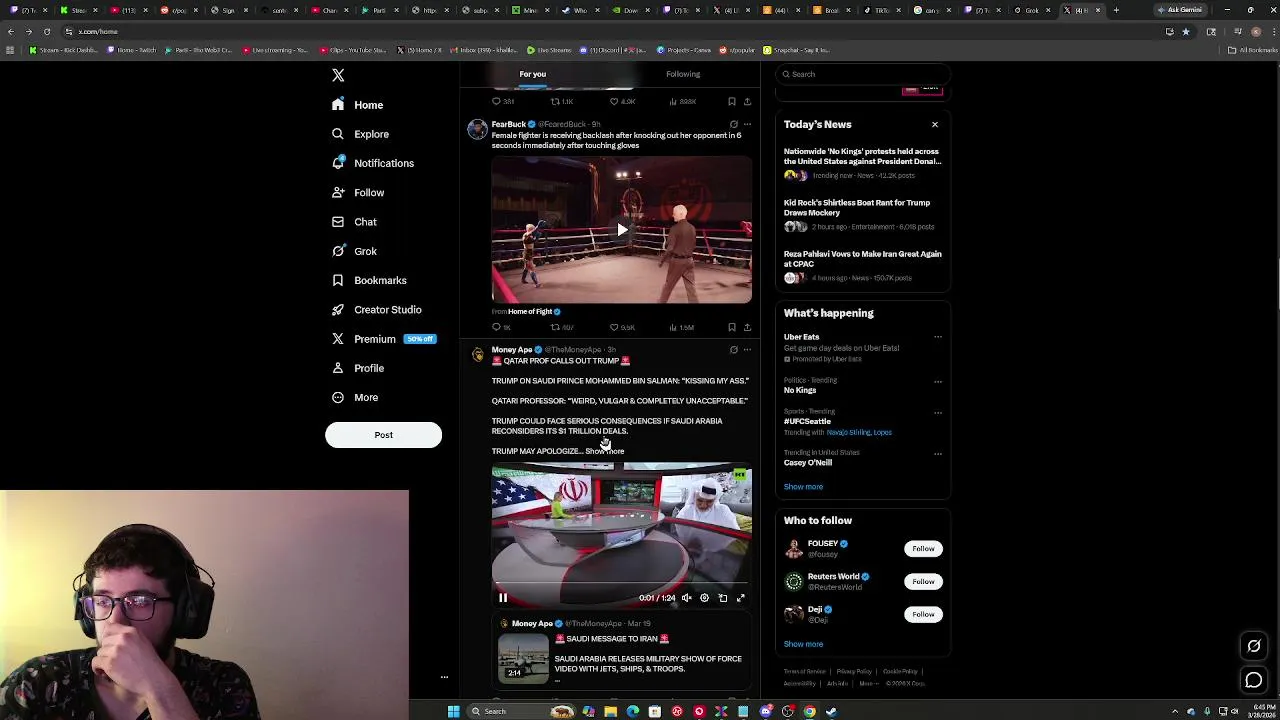Click browser Ask Gemini button

[x=1180, y=10]
